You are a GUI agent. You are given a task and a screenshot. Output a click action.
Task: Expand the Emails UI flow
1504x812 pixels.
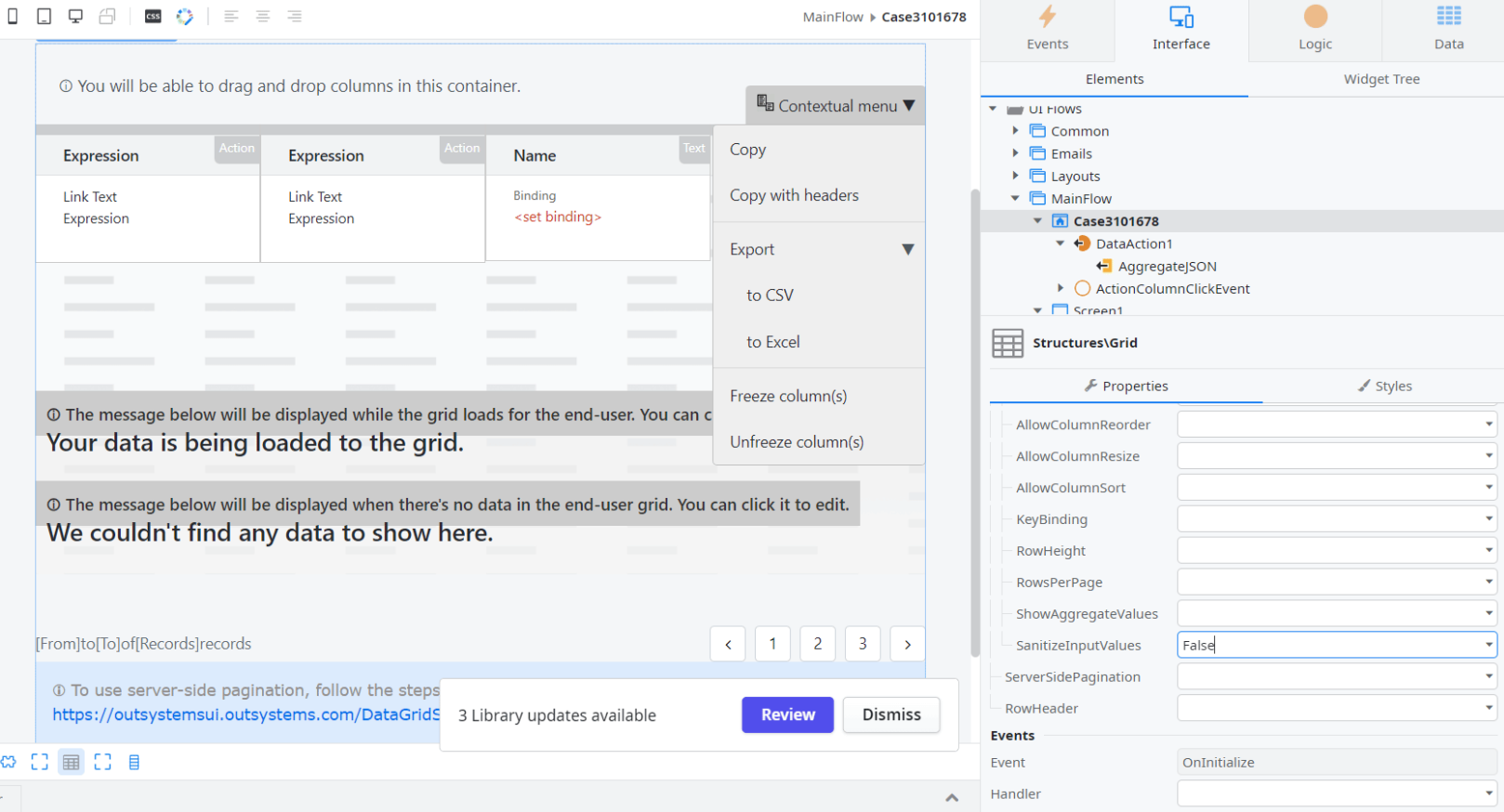pyautogui.click(x=1015, y=153)
